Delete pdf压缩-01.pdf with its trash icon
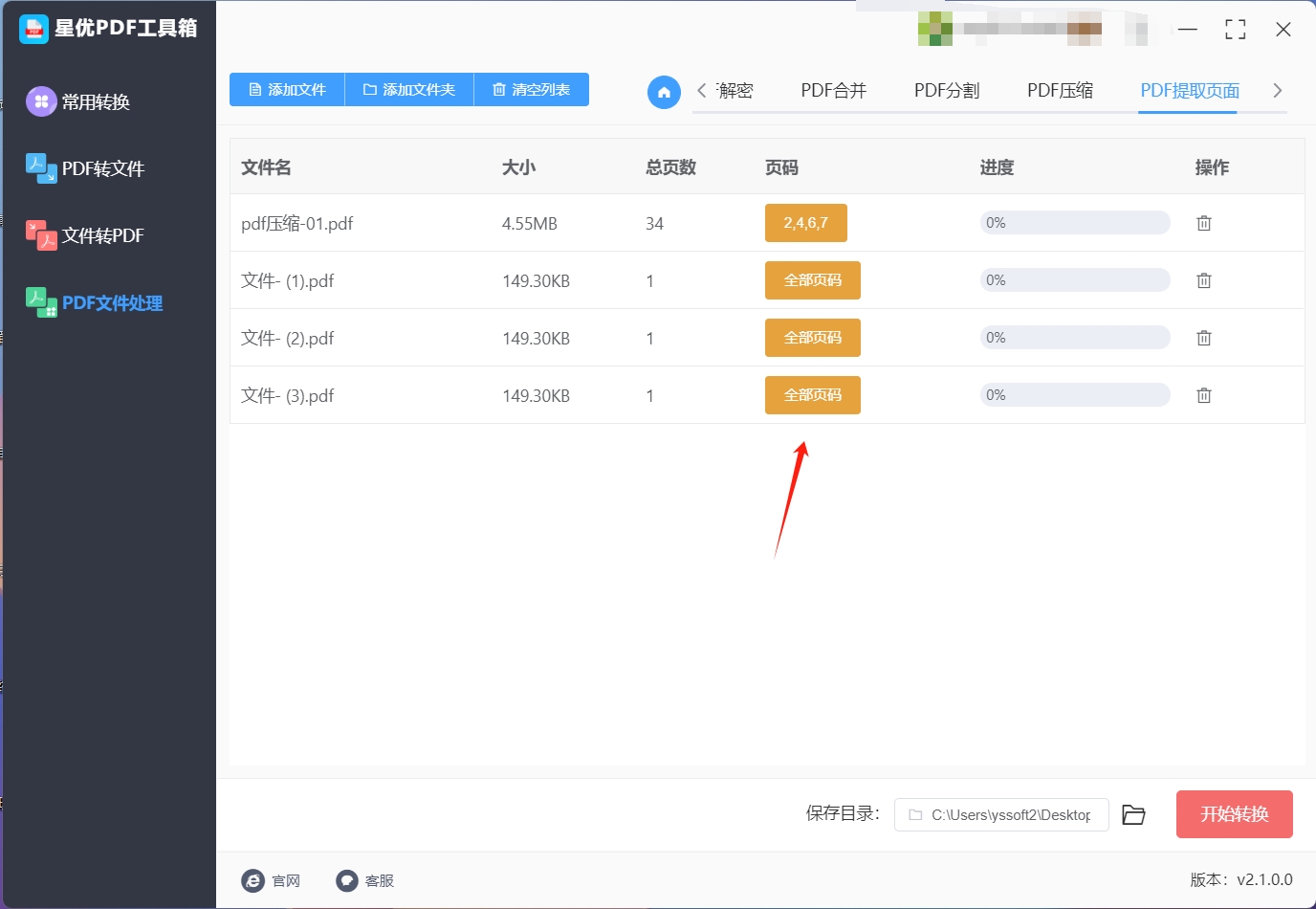 pyautogui.click(x=1204, y=223)
